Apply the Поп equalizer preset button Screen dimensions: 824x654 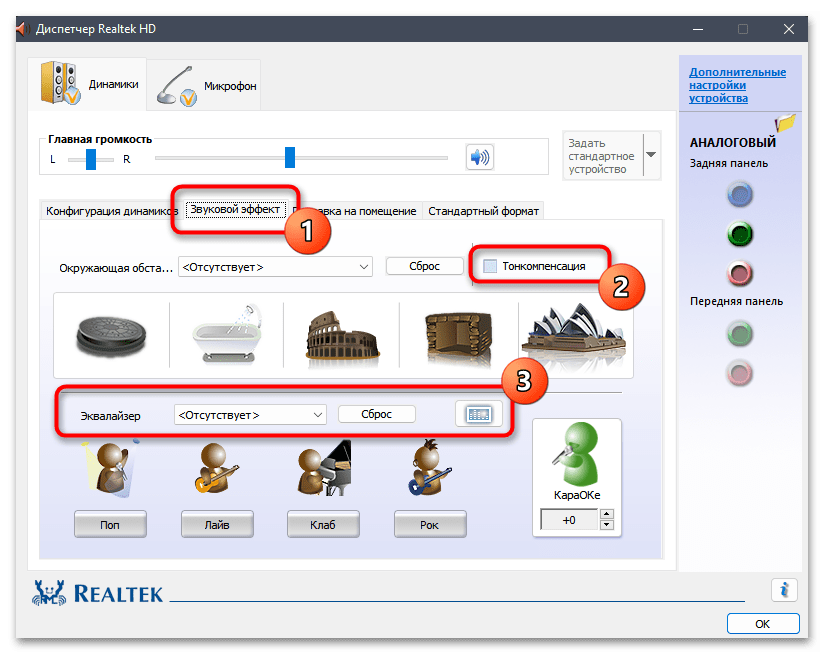tap(110, 524)
